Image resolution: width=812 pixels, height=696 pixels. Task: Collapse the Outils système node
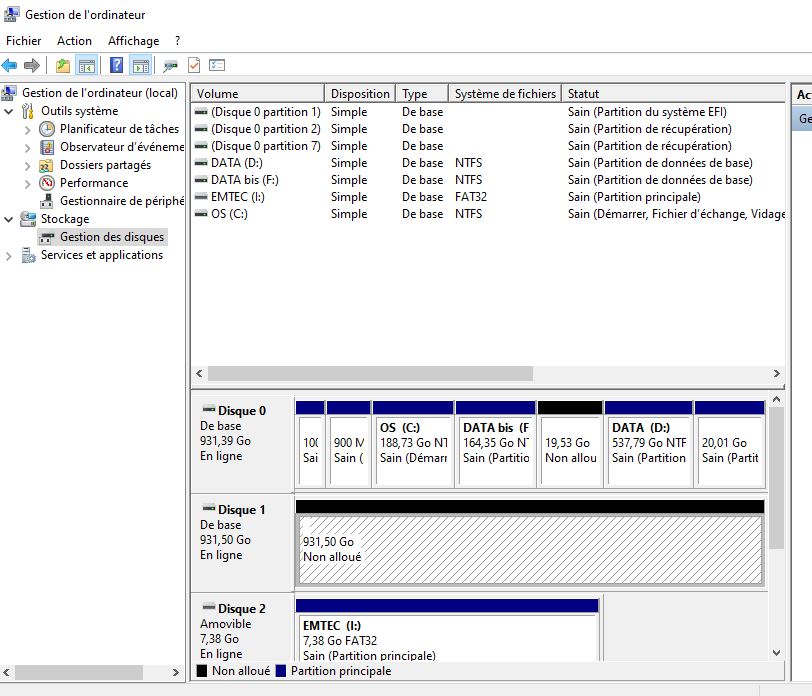point(9,111)
